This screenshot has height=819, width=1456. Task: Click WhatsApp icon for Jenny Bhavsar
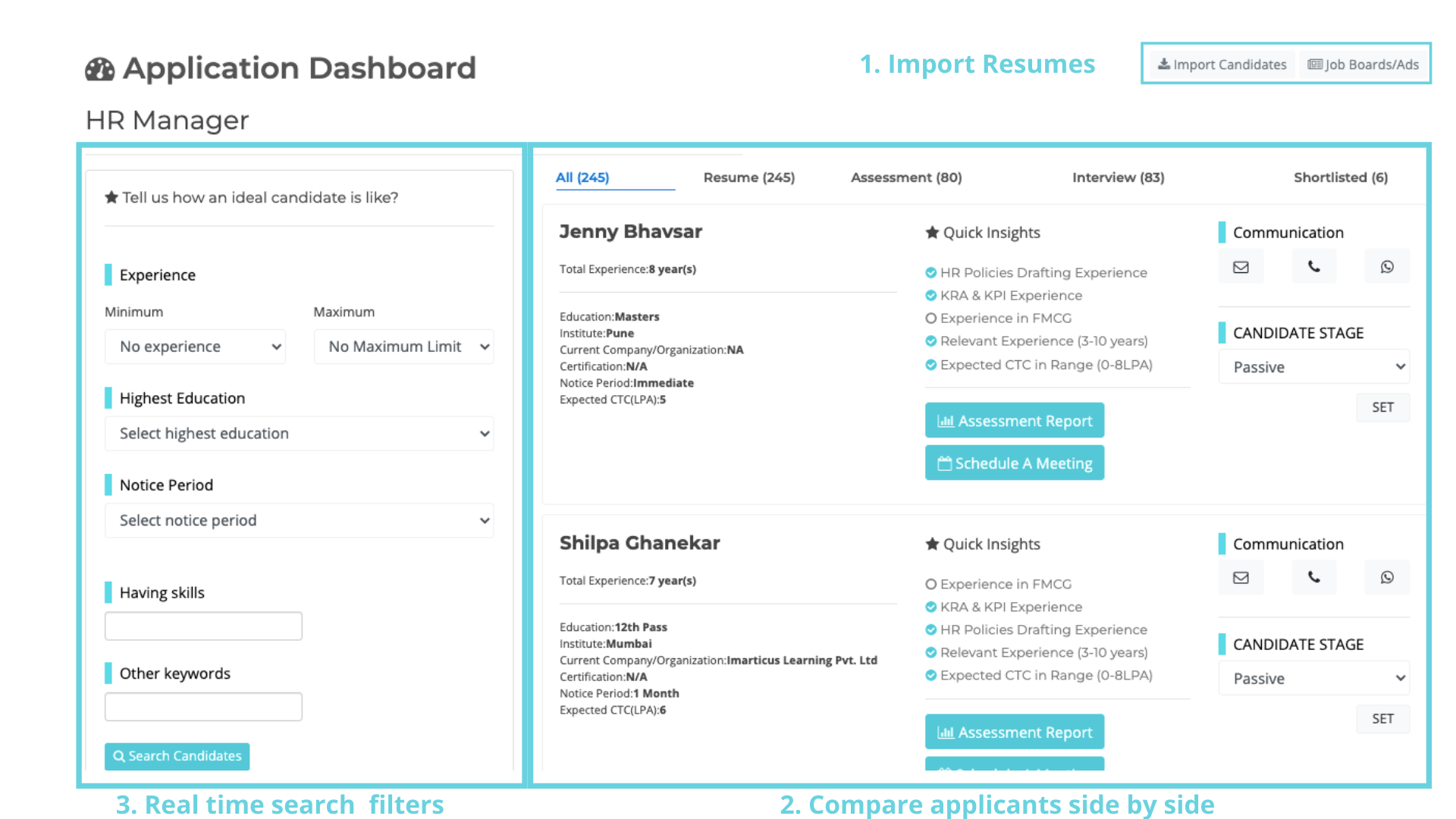click(1386, 267)
